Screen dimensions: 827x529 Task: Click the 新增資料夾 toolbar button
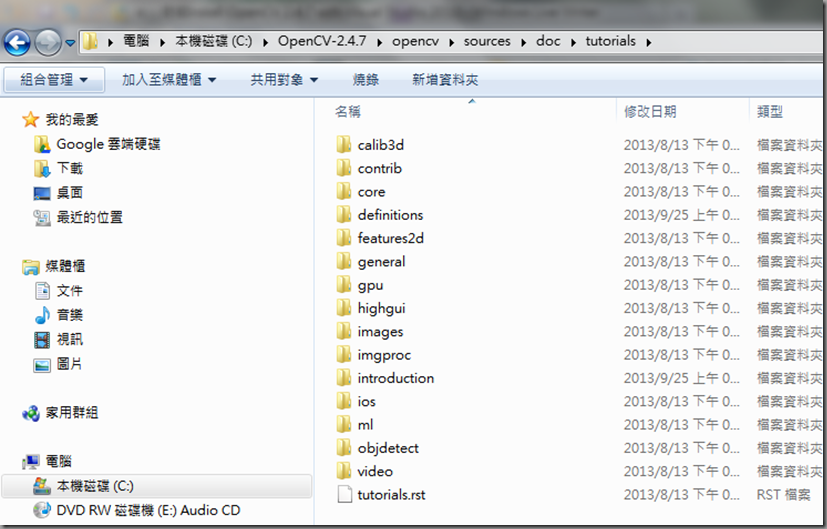tap(445, 80)
